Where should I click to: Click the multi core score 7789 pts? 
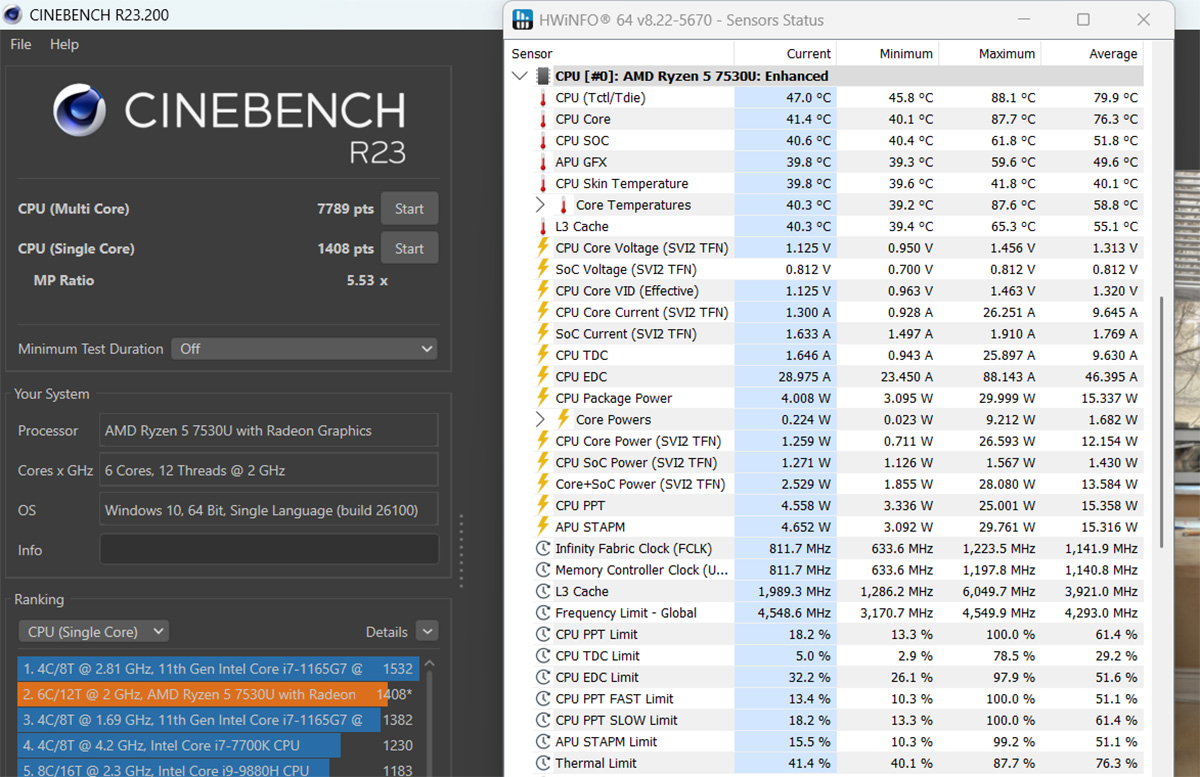(345, 209)
